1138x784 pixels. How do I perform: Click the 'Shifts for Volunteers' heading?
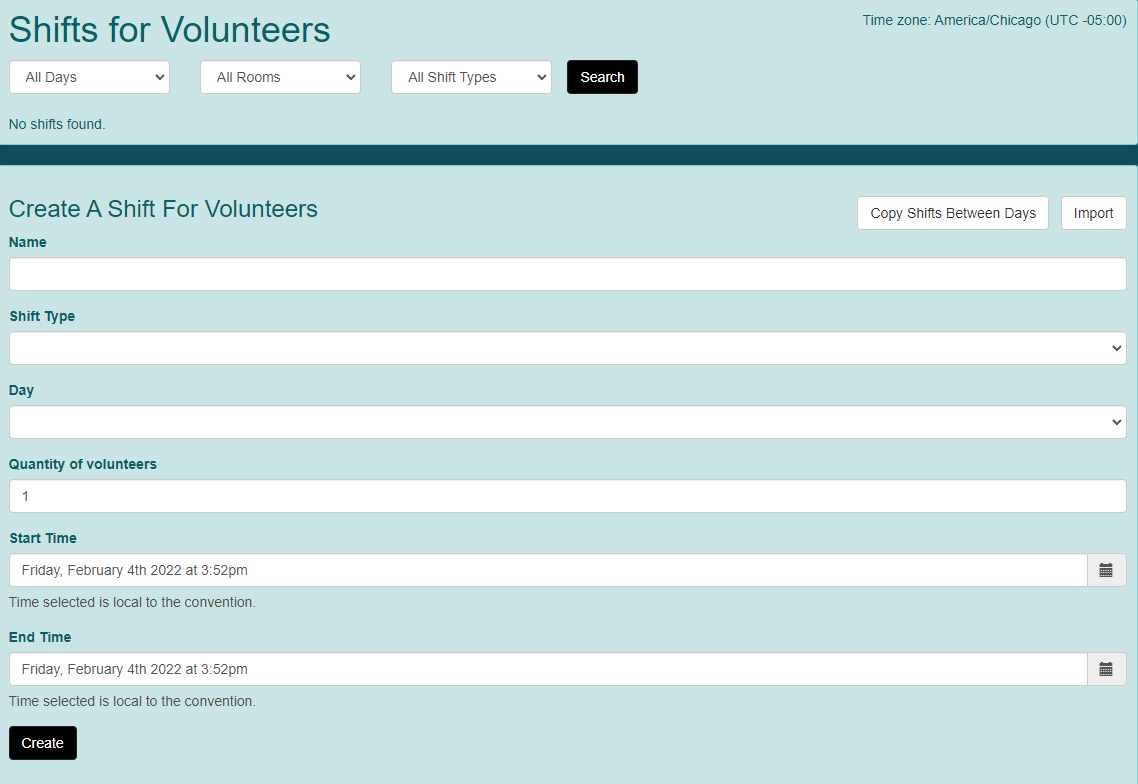point(170,30)
